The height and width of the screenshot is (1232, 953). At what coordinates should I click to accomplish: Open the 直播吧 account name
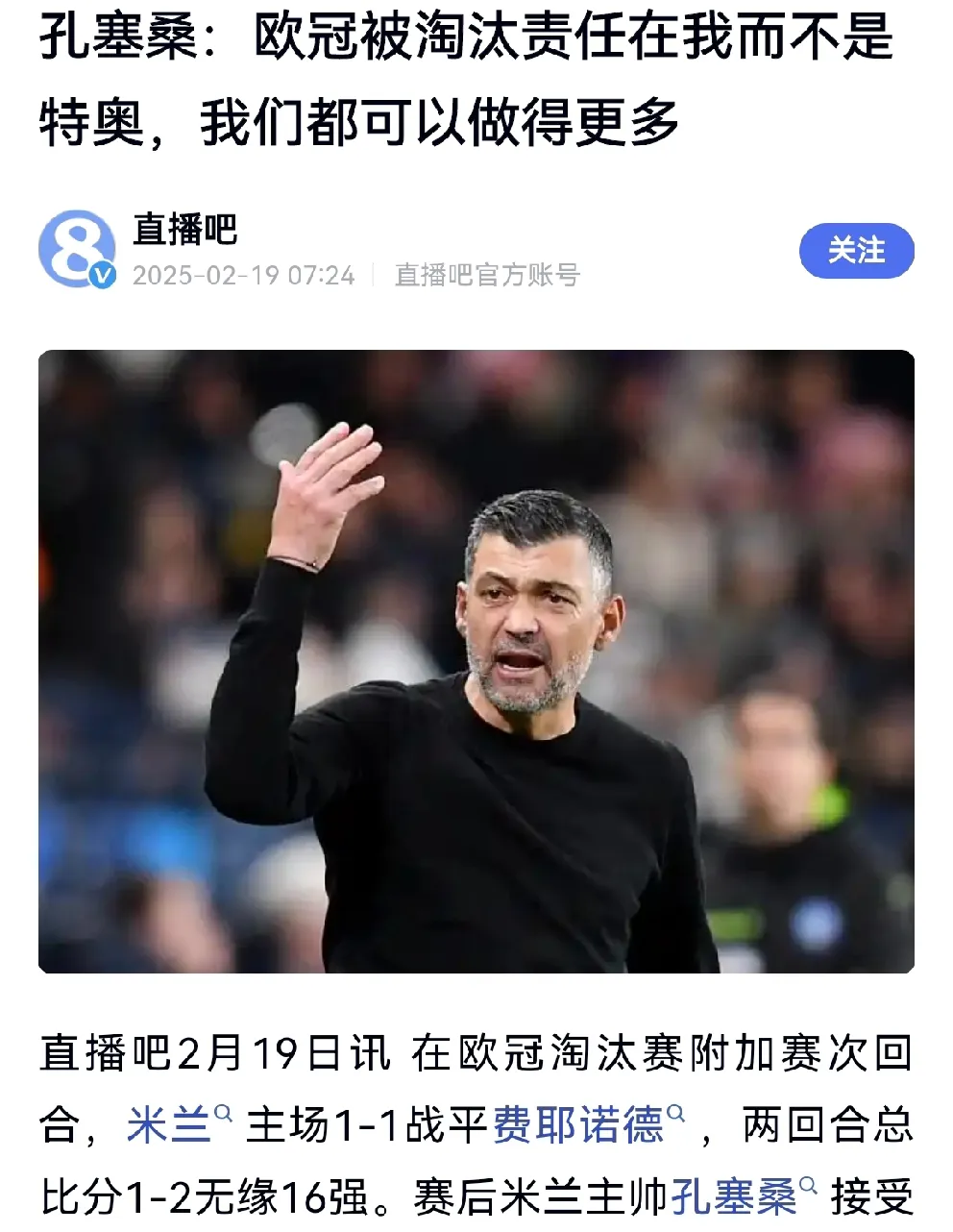(184, 230)
